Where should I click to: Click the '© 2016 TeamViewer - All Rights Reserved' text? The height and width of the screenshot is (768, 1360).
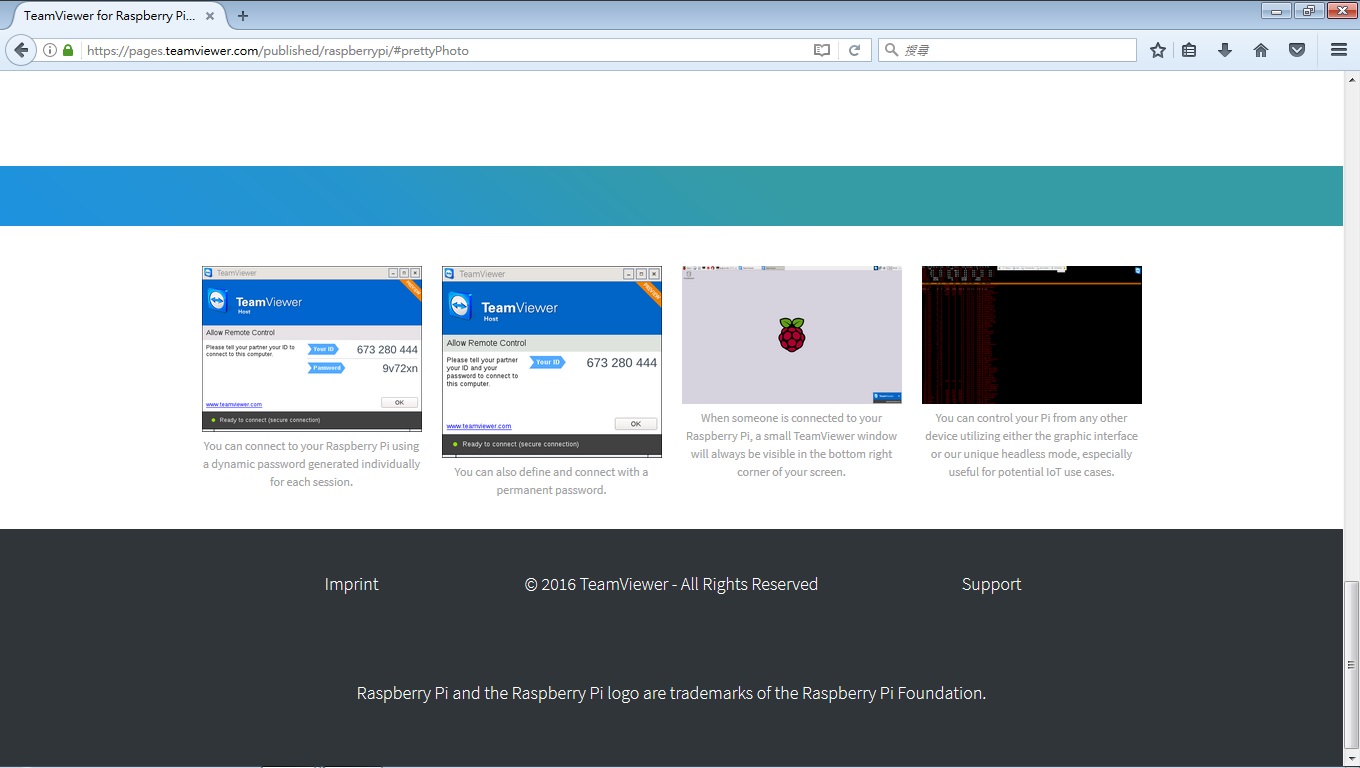click(x=671, y=584)
